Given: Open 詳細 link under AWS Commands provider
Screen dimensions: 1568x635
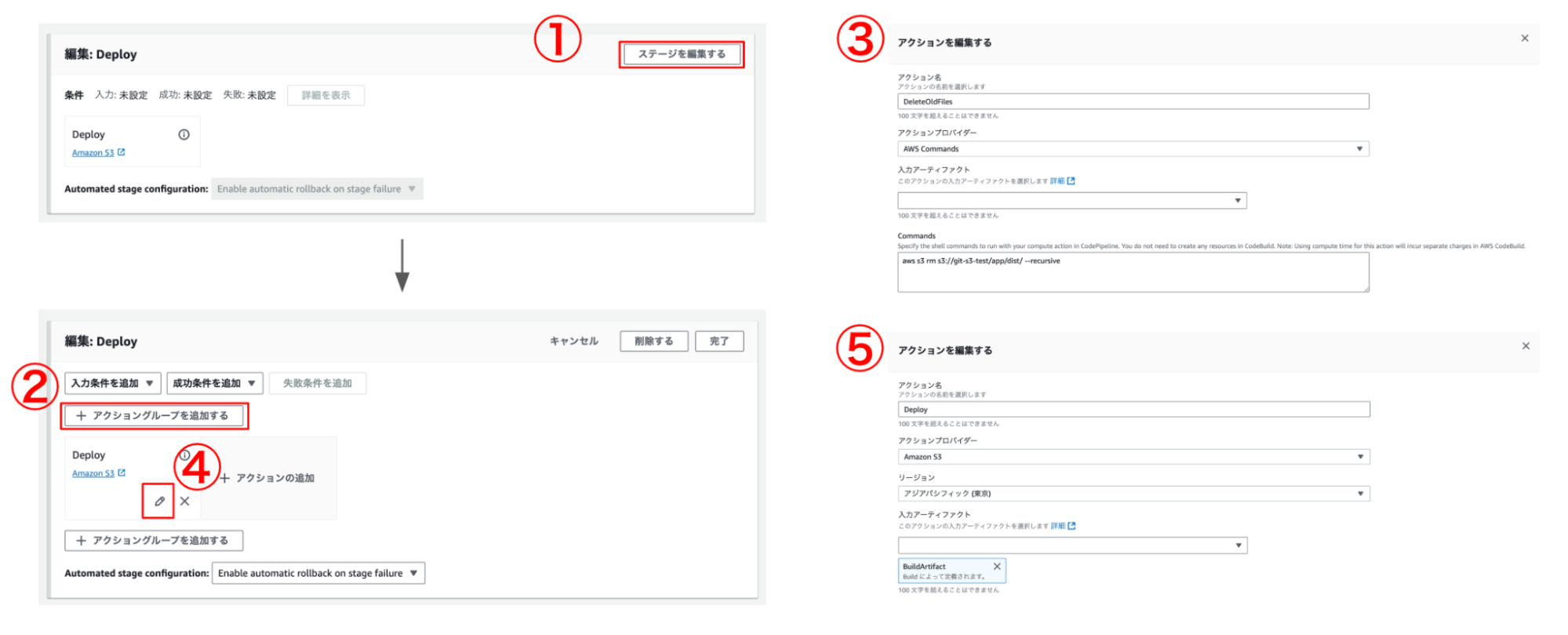Looking at the screenshot, I should coord(1062,181).
